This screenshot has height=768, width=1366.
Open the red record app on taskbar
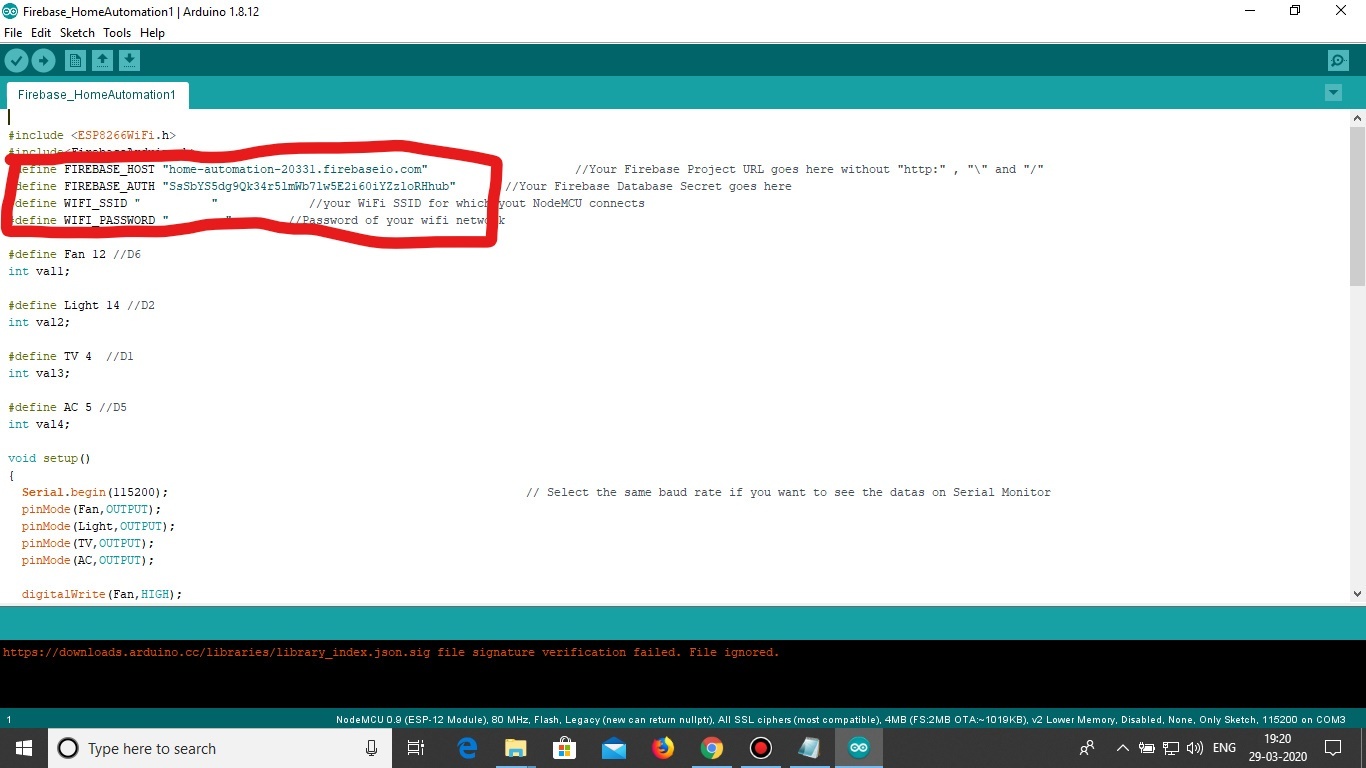pos(761,748)
